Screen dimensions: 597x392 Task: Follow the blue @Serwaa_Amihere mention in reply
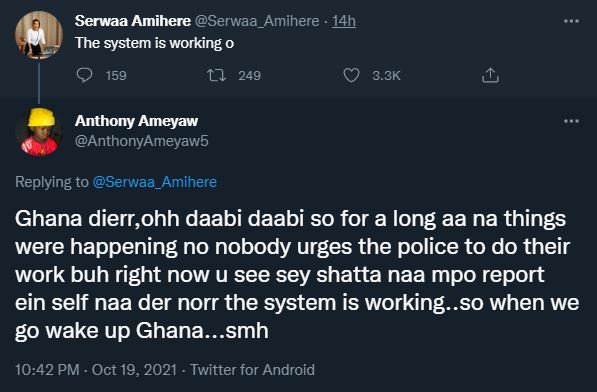(x=155, y=182)
